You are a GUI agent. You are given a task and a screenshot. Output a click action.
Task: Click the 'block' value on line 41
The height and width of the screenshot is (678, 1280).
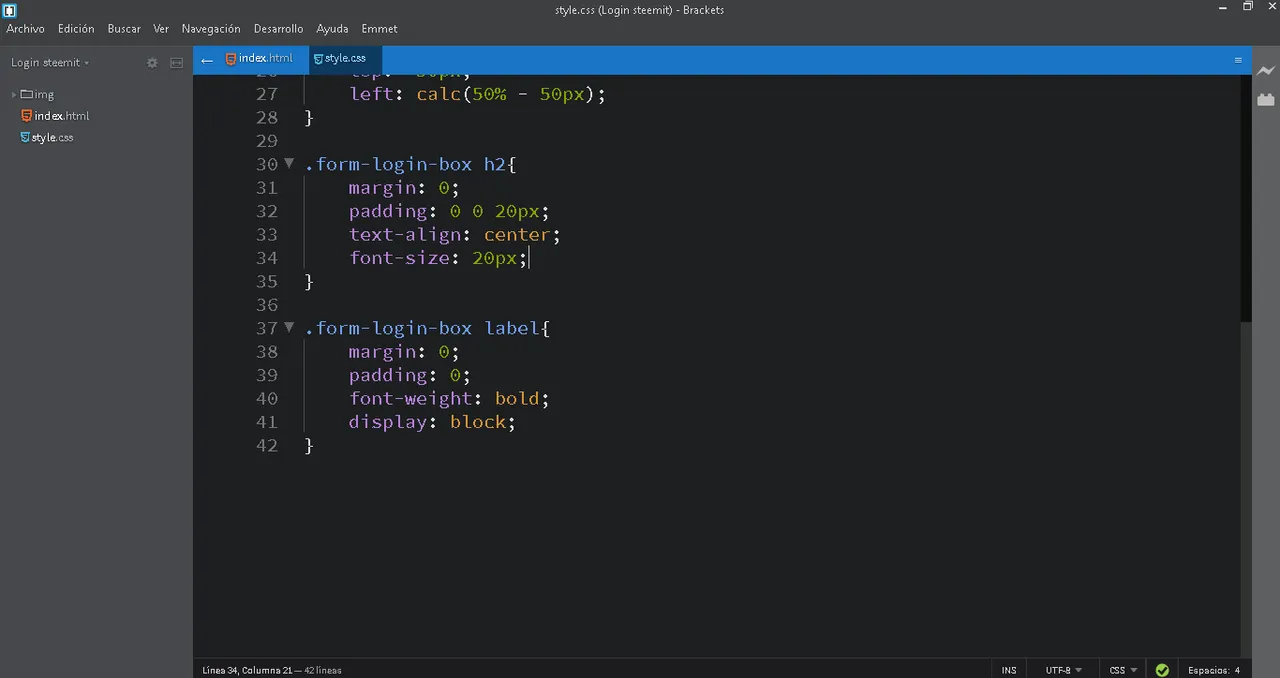pyautogui.click(x=478, y=422)
